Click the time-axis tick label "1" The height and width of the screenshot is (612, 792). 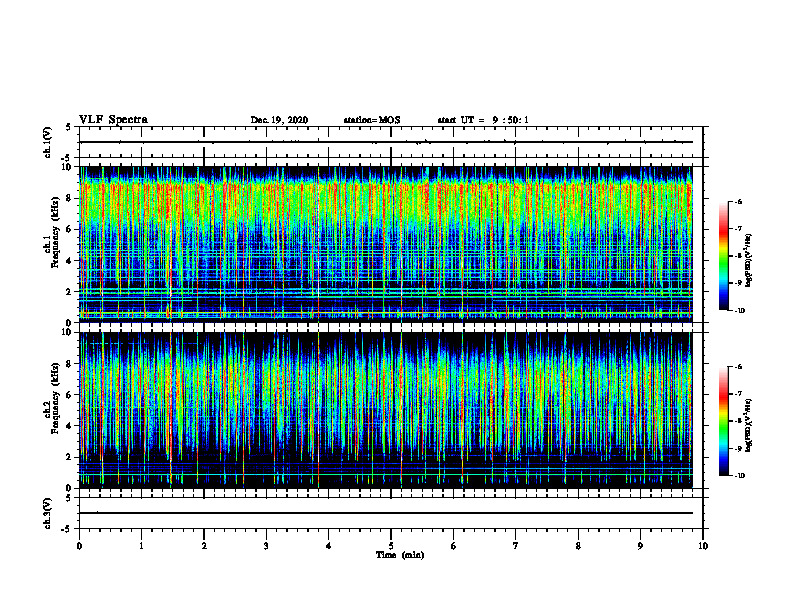[142, 546]
